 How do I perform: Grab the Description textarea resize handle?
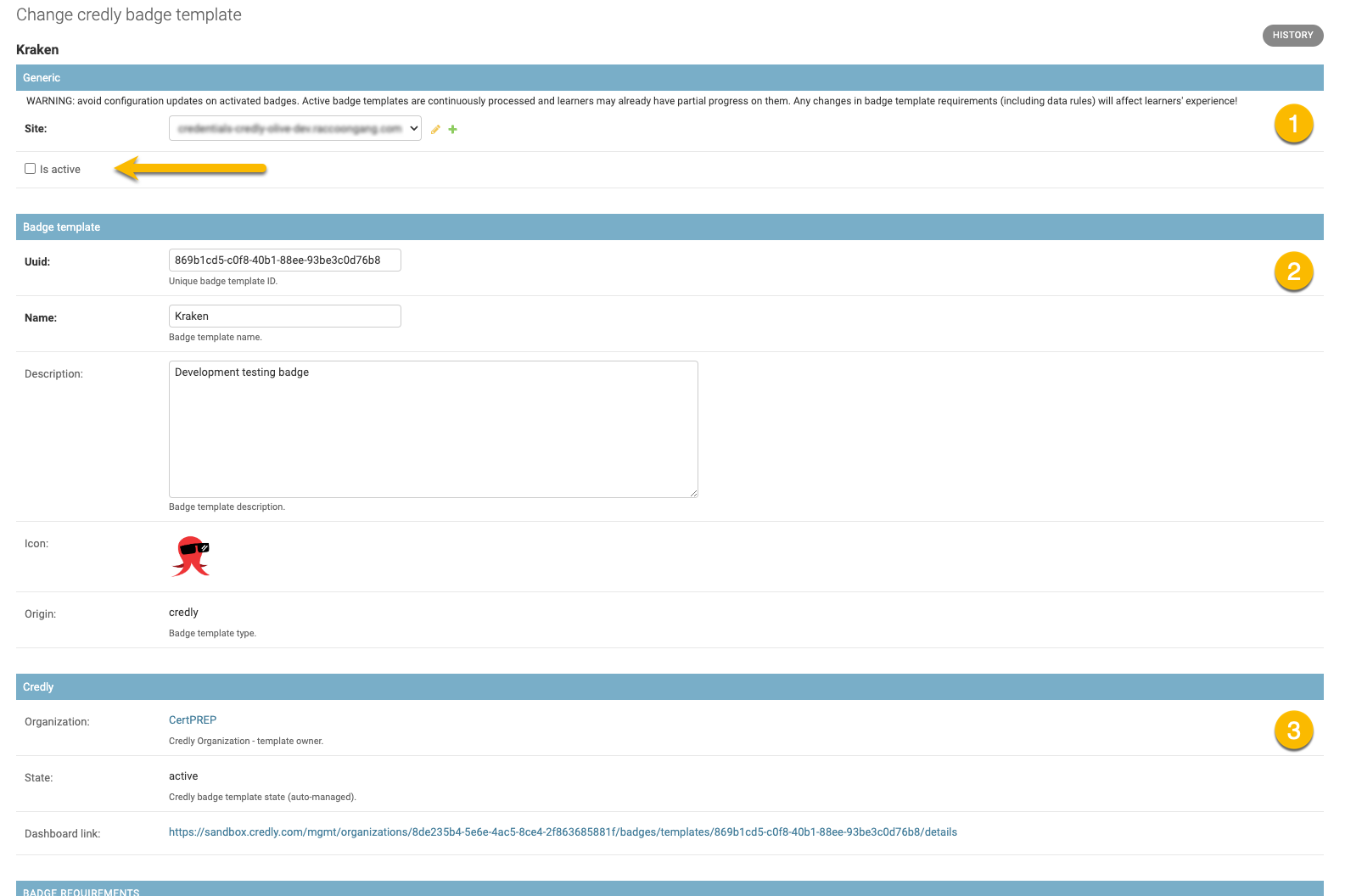693,493
